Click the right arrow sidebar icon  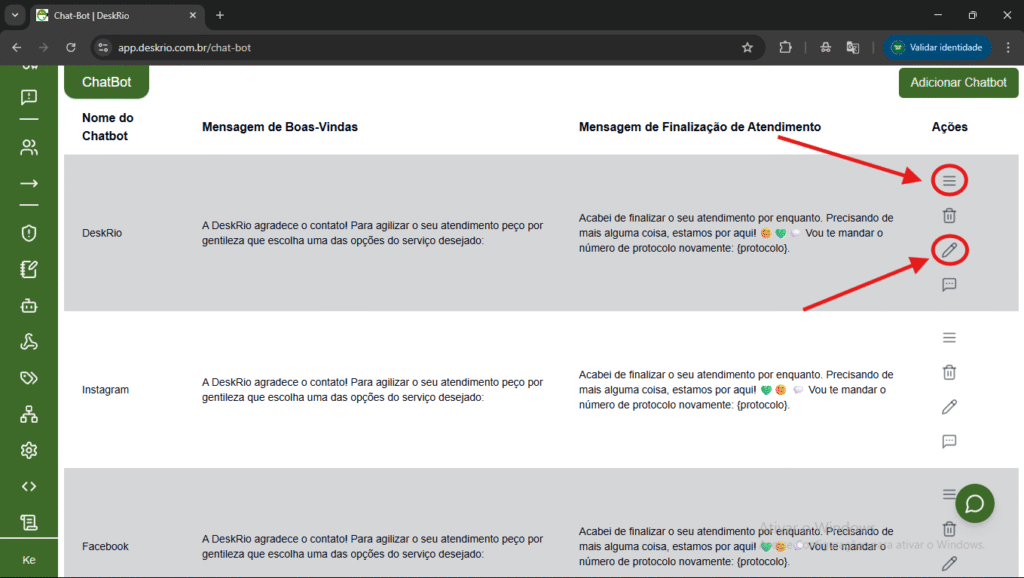(29, 184)
